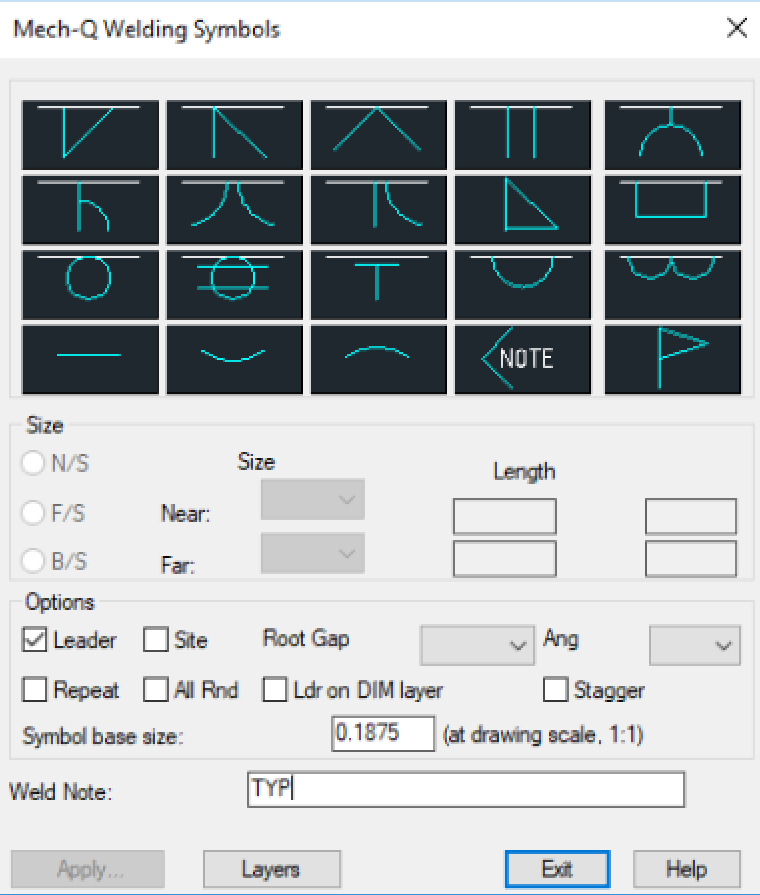Image resolution: width=760 pixels, height=895 pixels.
Task: Click the Symbol base size field
Action: tap(383, 733)
